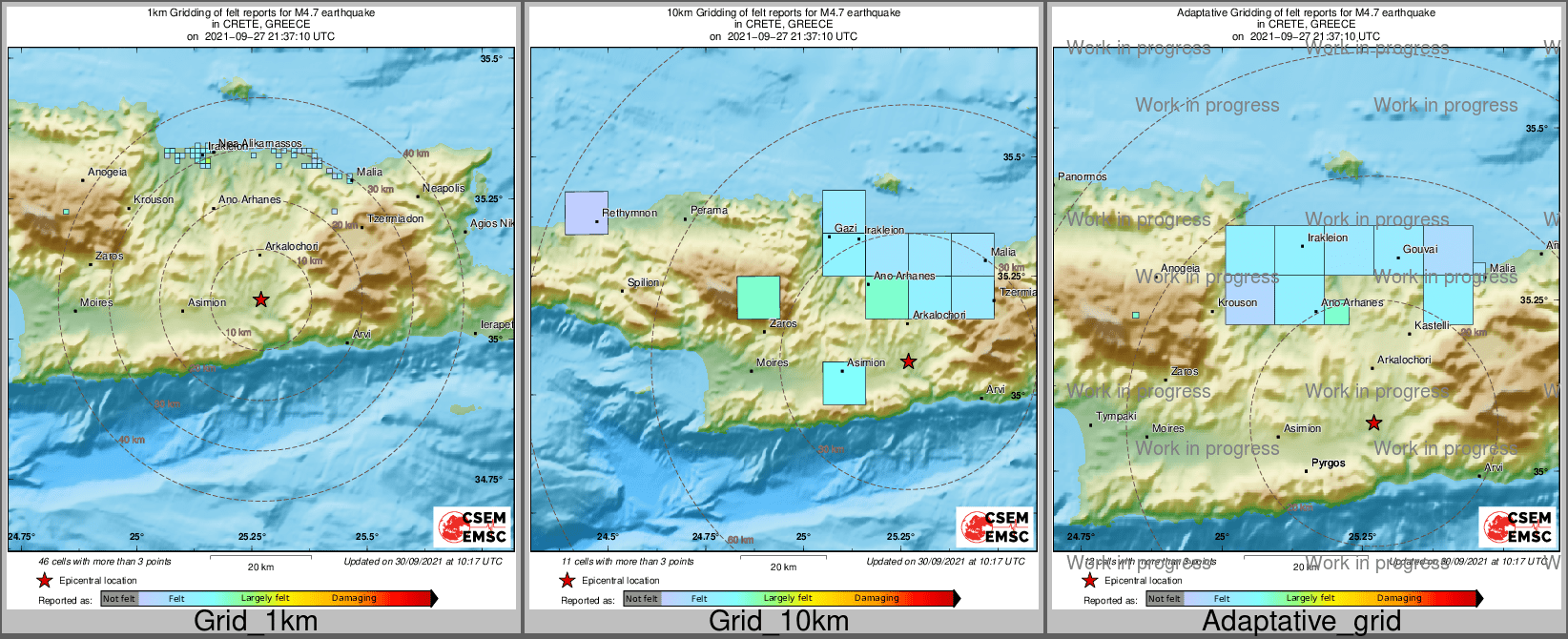The width and height of the screenshot is (1568, 639).
Task: Select the 'Not felt' legend segment in the Grid_1km panel
Action: 119,598
